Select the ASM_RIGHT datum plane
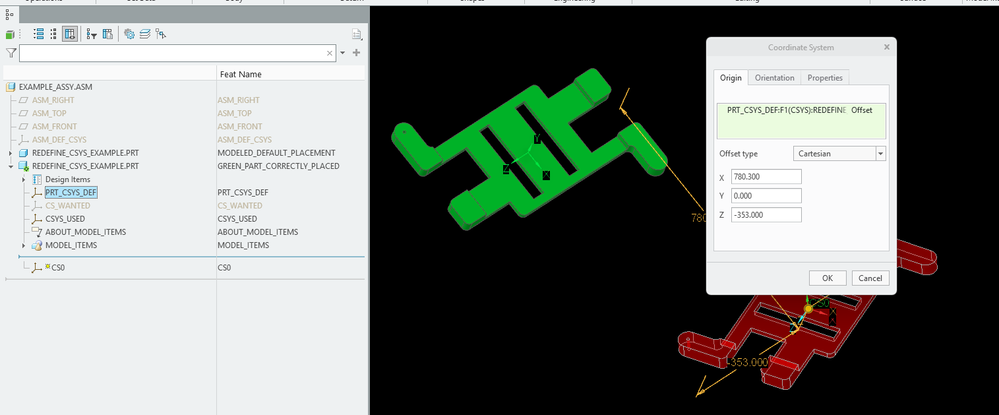The height and width of the screenshot is (415, 999). [53, 100]
